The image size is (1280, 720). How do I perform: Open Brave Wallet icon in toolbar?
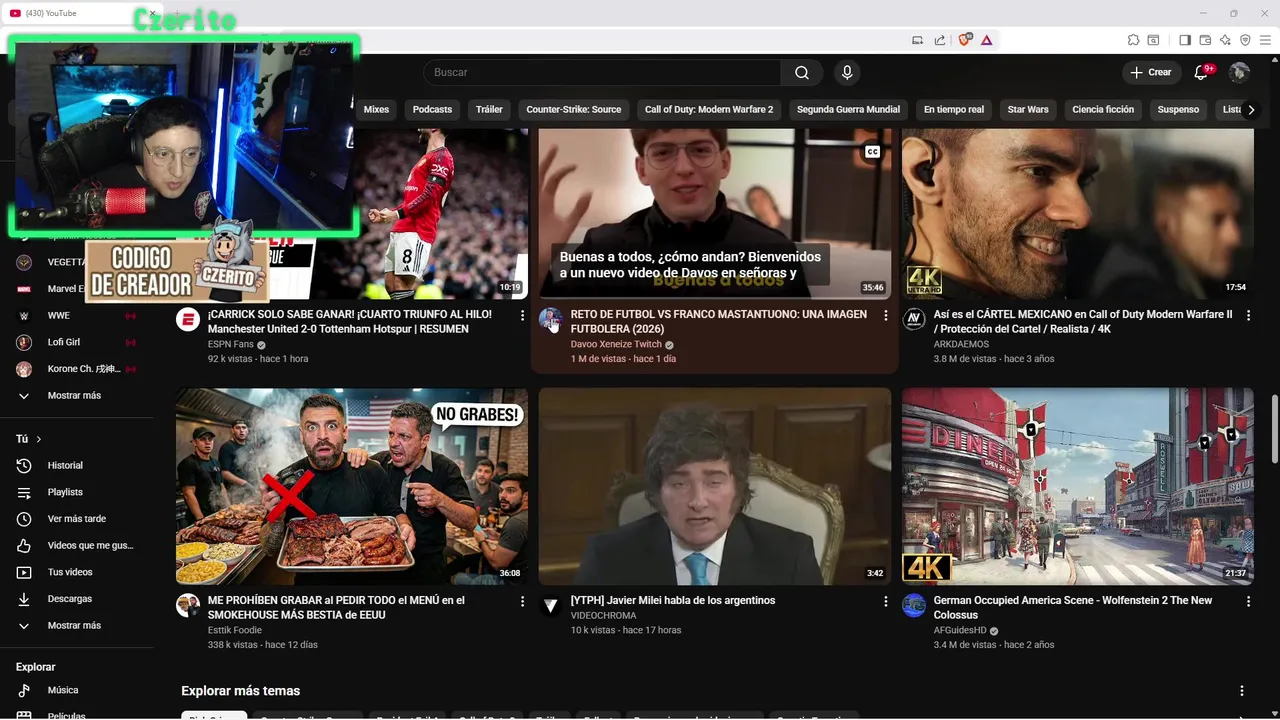[1205, 40]
